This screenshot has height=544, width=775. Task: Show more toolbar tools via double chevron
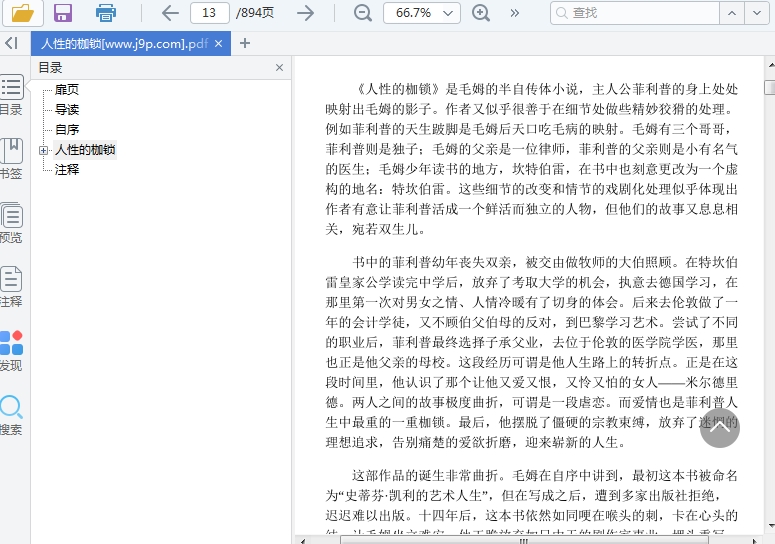click(515, 13)
